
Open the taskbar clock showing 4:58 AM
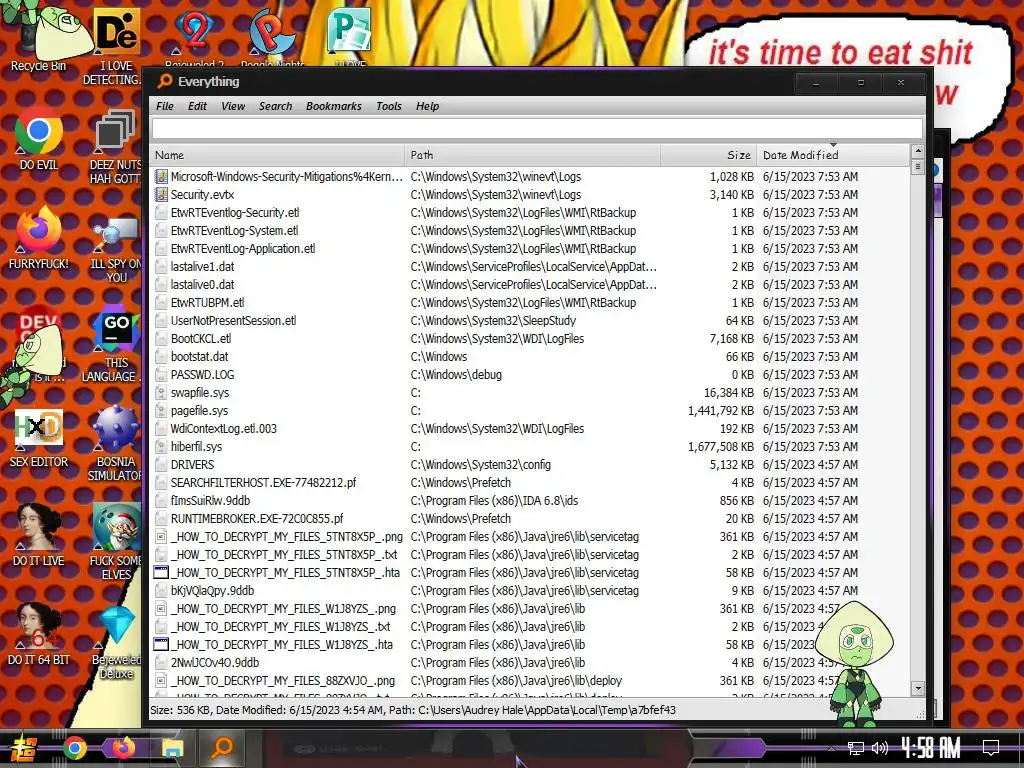point(931,748)
